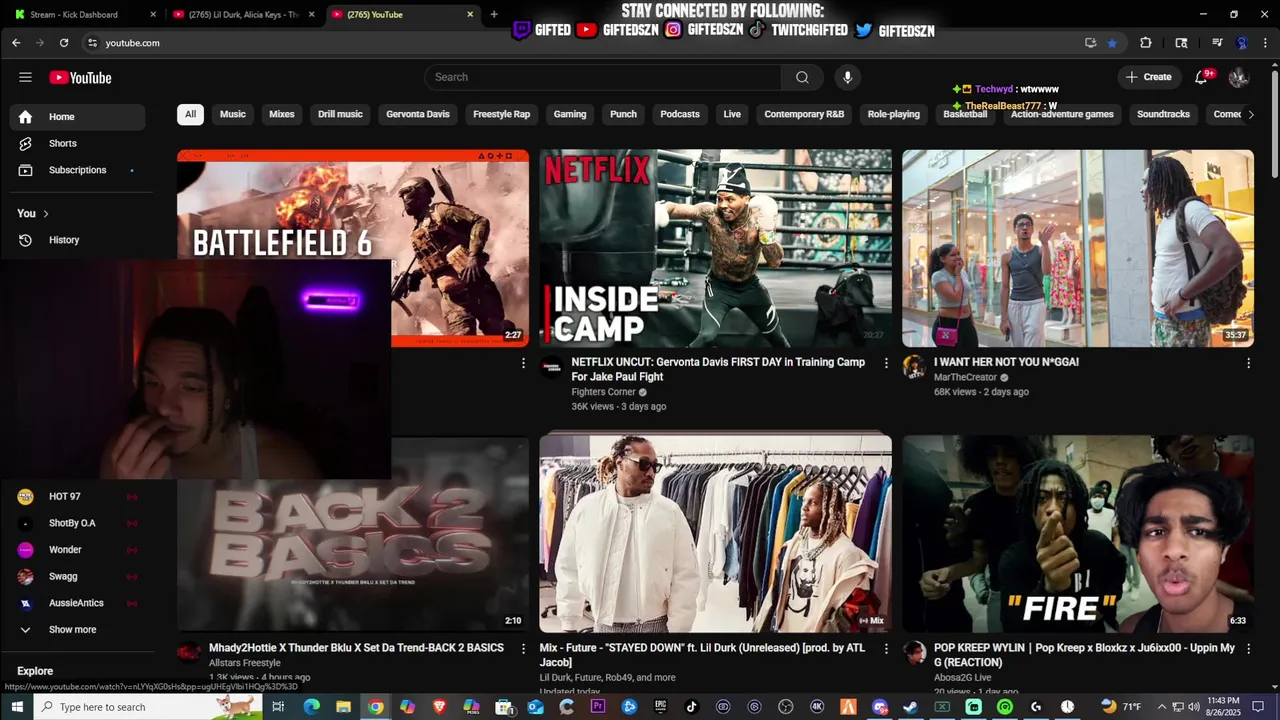This screenshot has height=720, width=1280.
Task: Select the Freestyle Rap chip
Action: pyautogui.click(x=501, y=114)
